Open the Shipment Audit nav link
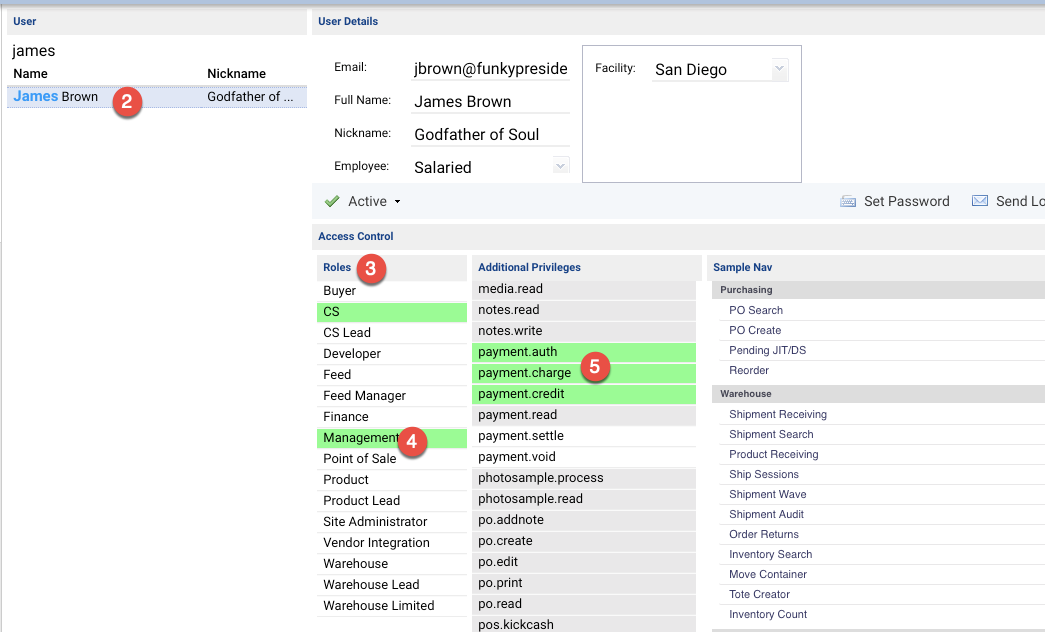Viewport: 1045px width, 632px height. click(766, 514)
